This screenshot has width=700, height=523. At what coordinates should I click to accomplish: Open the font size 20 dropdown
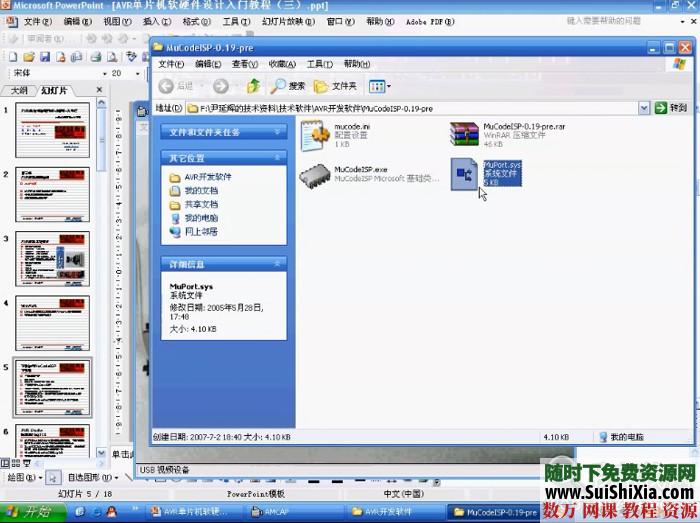pos(138,74)
